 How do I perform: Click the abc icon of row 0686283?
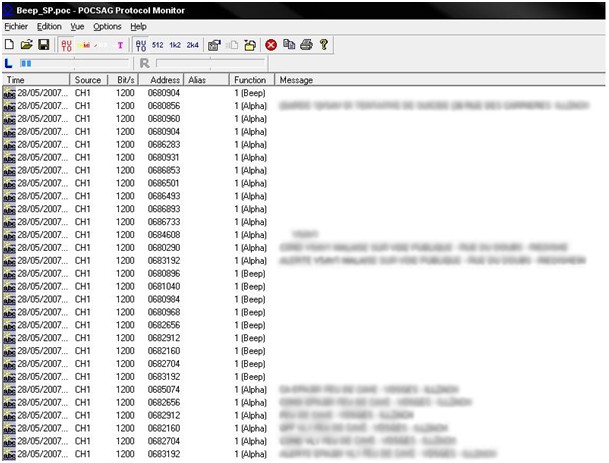pyautogui.click(x=9, y=145)
